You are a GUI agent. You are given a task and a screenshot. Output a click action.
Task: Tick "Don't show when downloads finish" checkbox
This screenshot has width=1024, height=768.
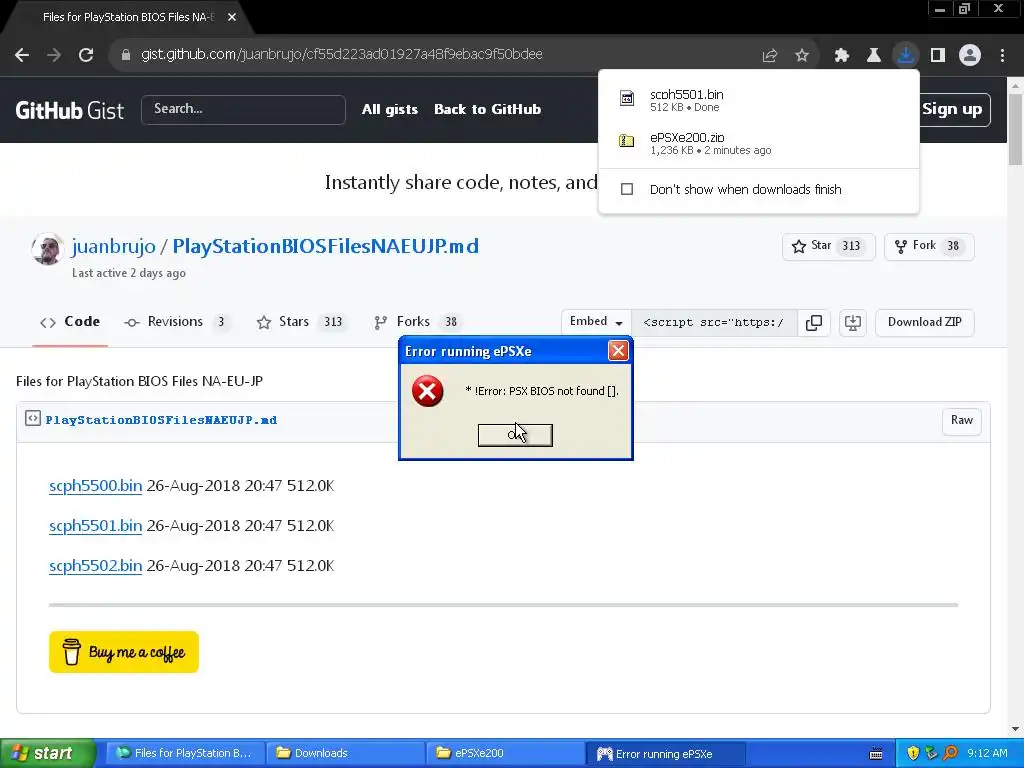coord(627,189)
